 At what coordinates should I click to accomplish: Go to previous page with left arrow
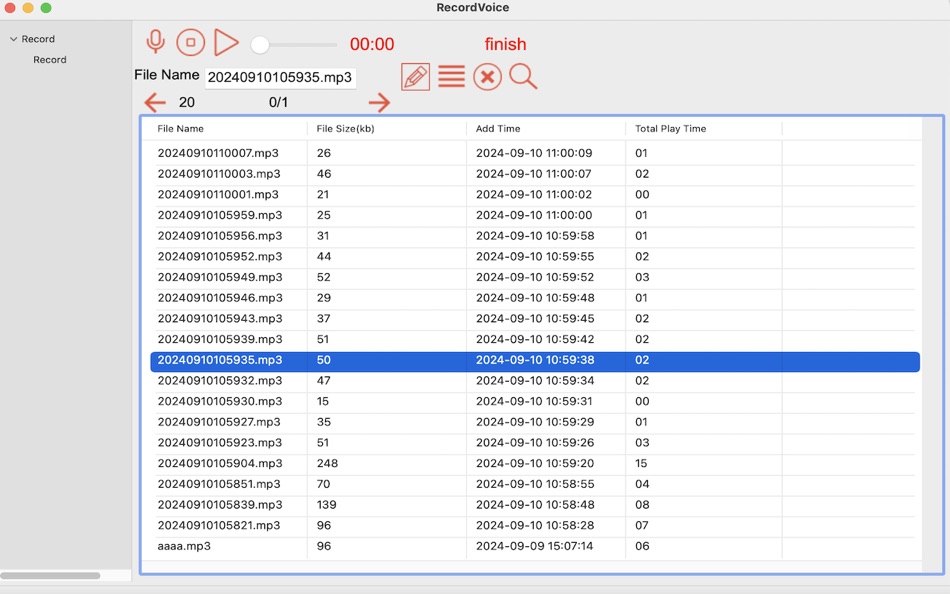pos(155,102)
